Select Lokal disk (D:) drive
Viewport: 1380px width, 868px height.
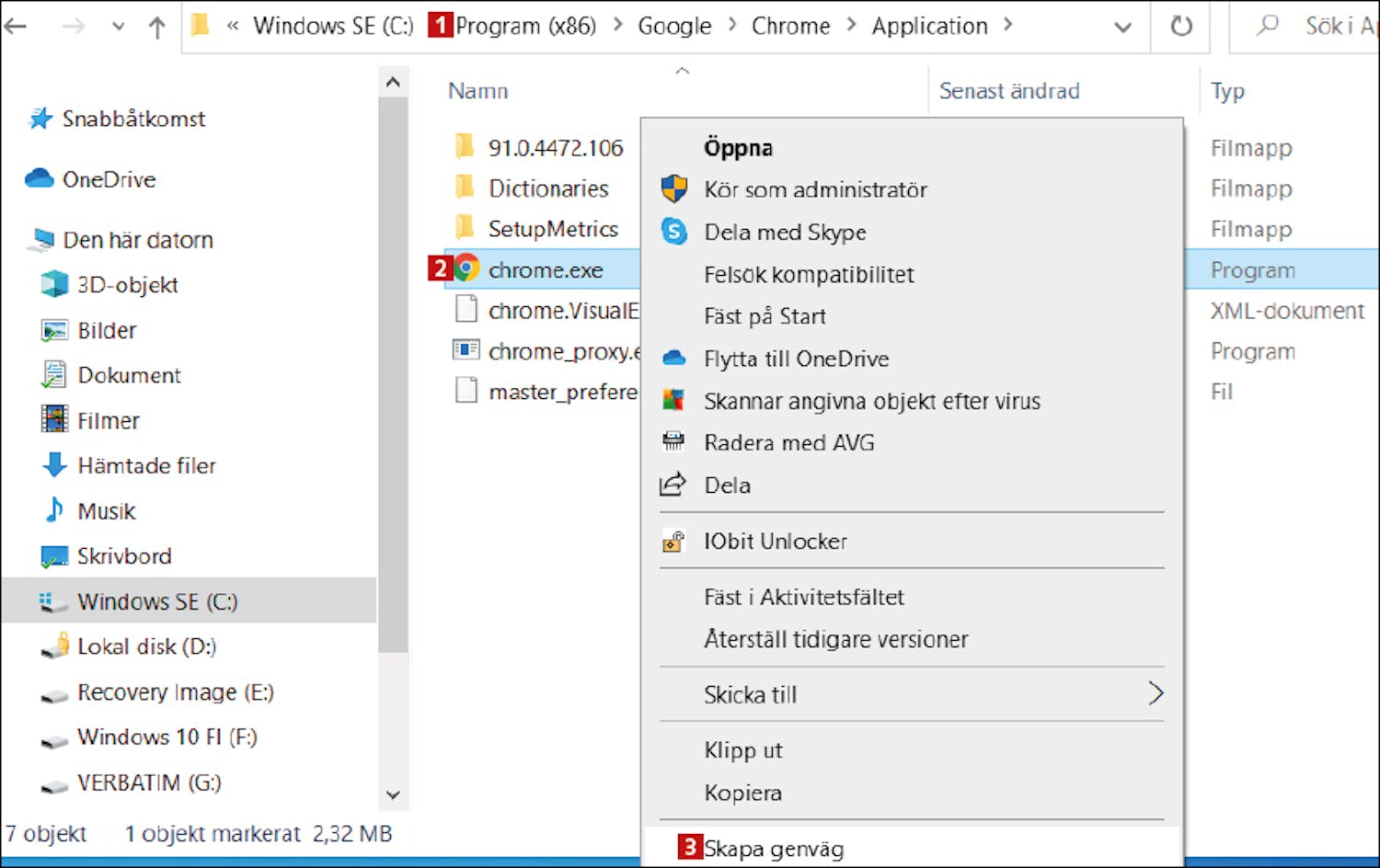[129, 646]
